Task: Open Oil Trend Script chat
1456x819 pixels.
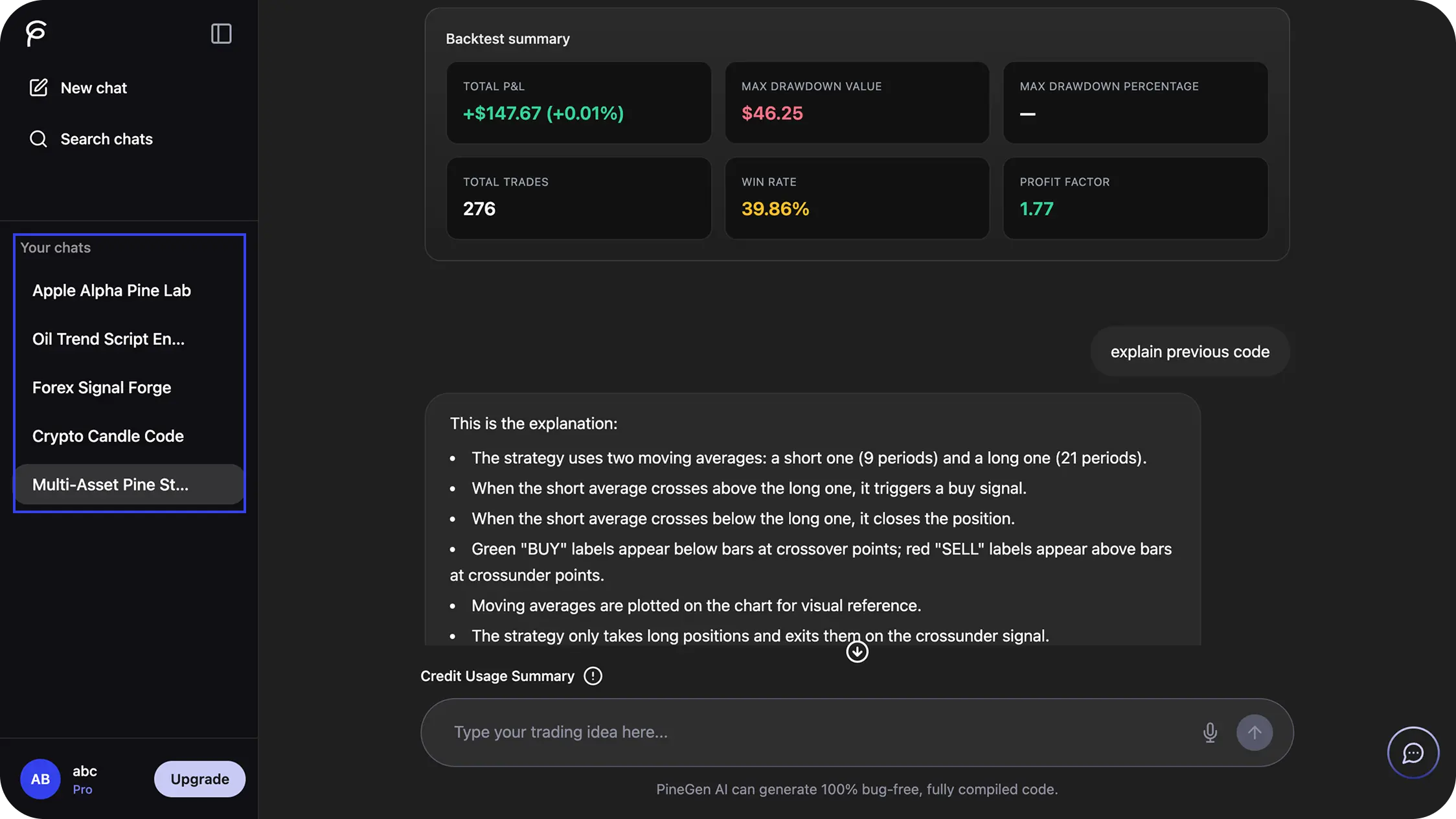Action: [108, 339]
